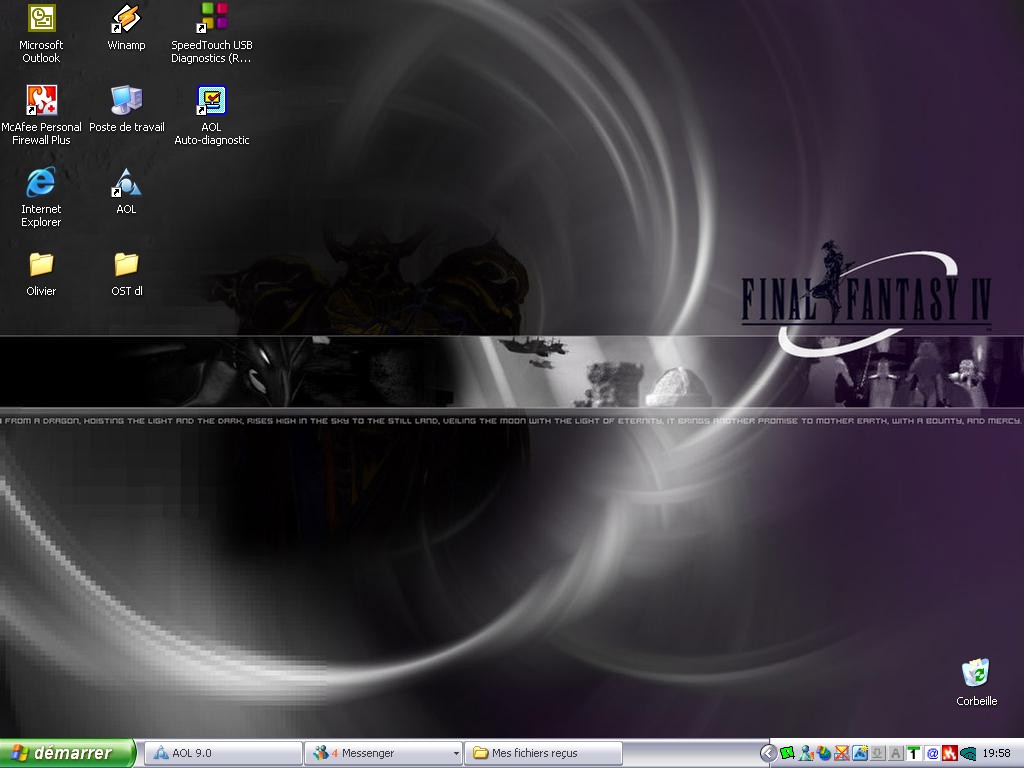Image resolution: width=1024 pixels, height=768 pixels.
Task: Select the OST dl folder
Action: 127,274
